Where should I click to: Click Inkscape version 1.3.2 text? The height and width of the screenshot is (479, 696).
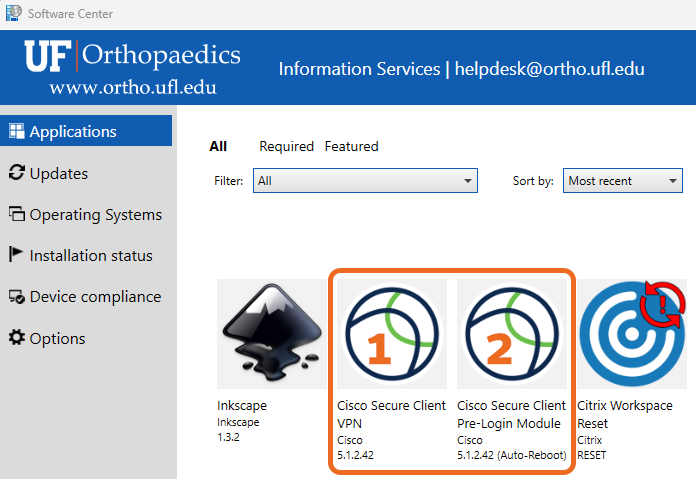[x=228, y=437]
